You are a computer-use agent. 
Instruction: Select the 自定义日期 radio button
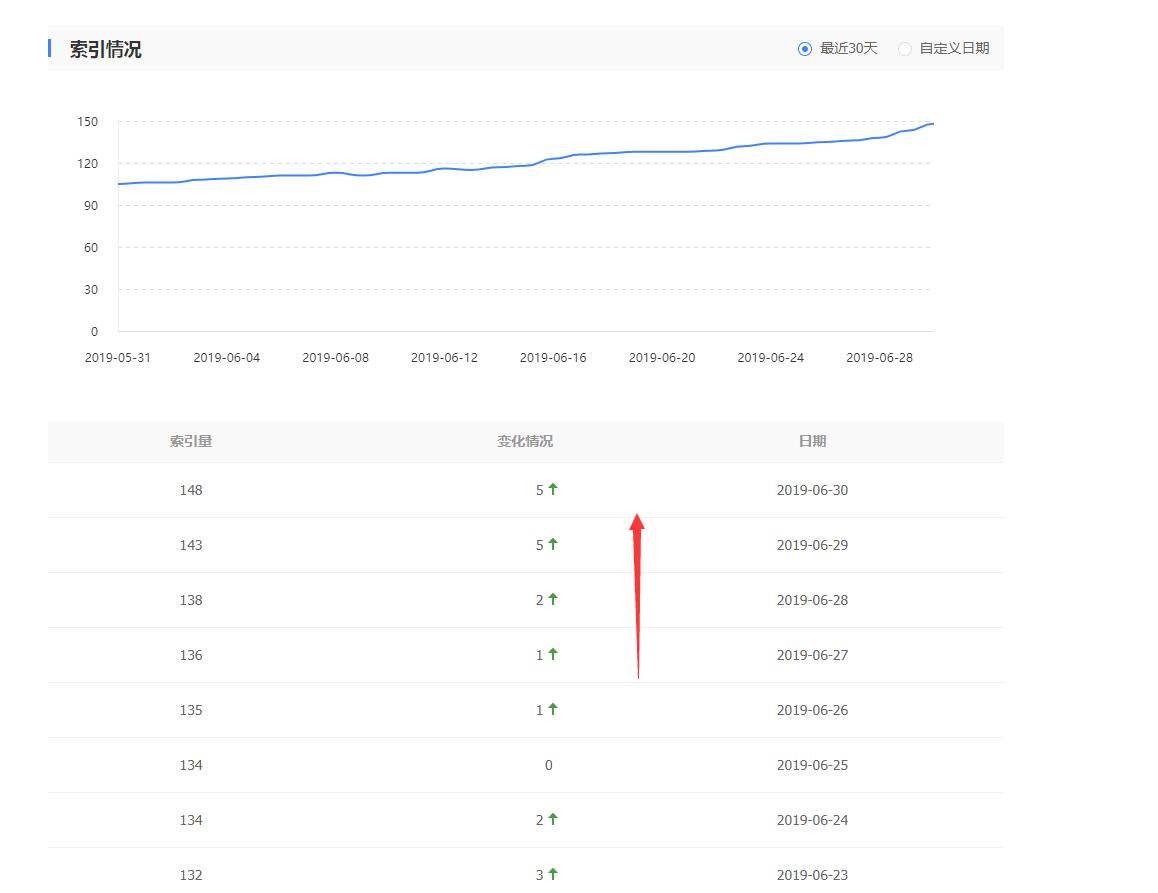tap(905, 49)
